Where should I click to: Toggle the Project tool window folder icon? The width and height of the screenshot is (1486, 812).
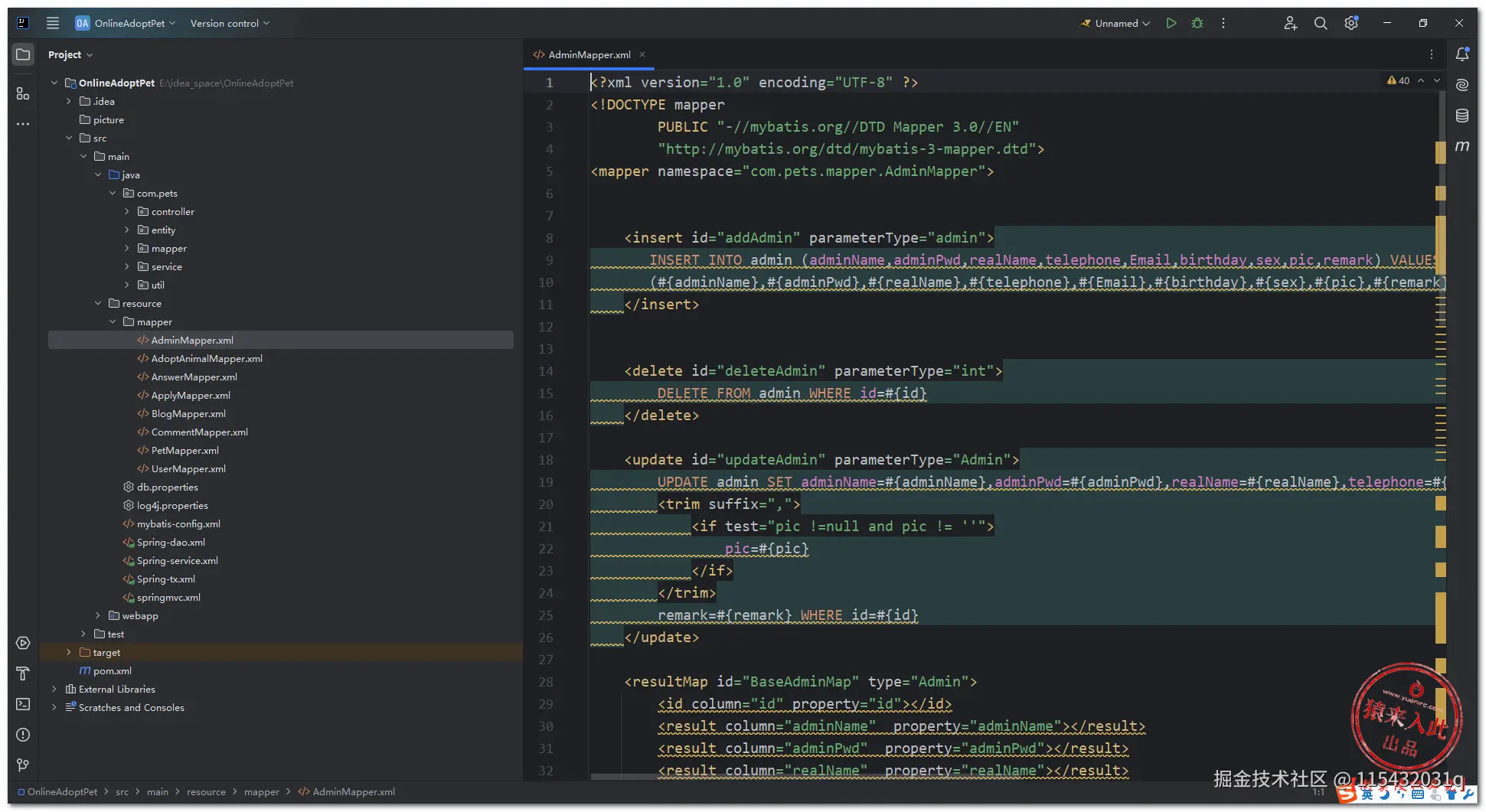pos(23,54)
